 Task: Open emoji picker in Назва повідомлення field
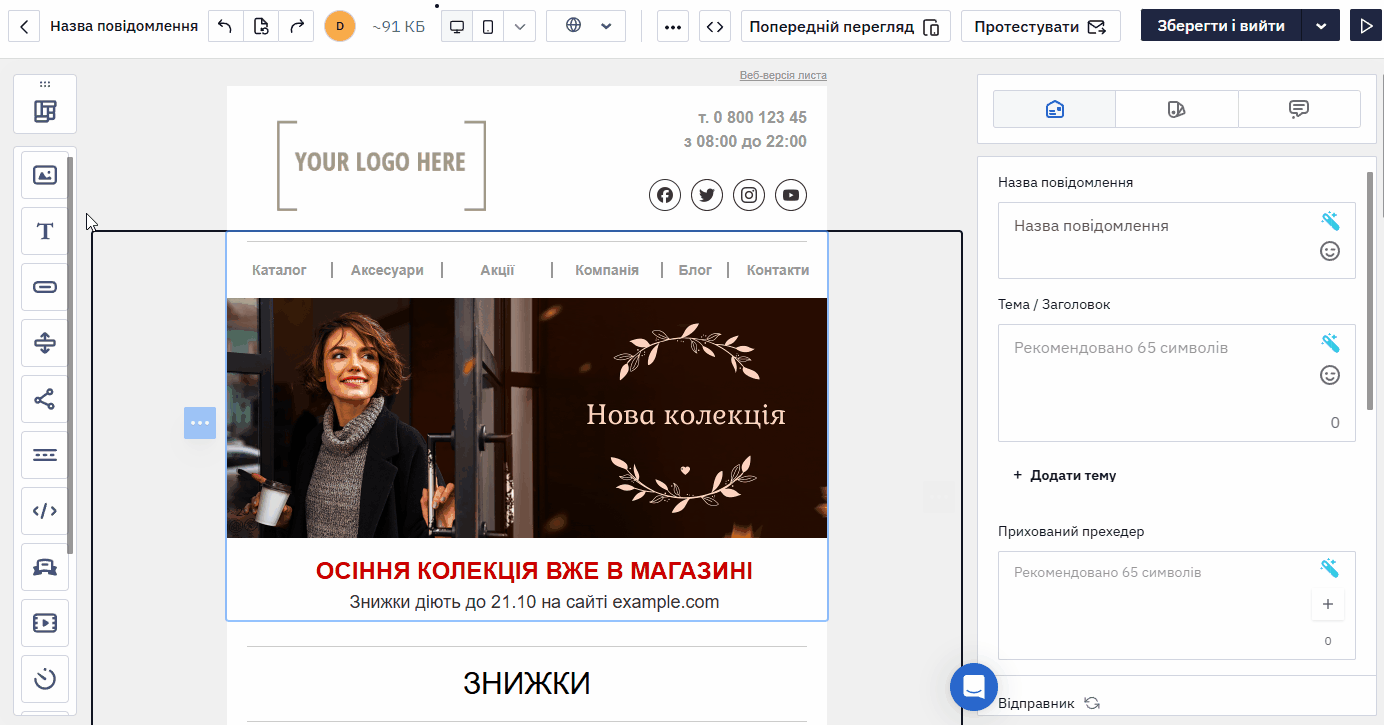[x=1330, y=251]
